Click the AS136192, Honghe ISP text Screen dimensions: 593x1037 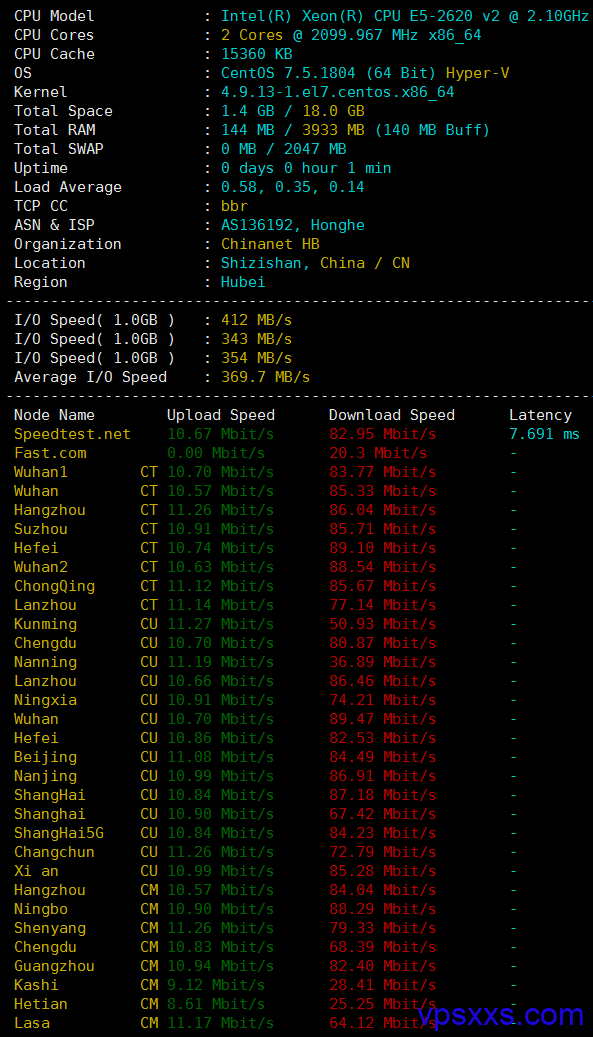(293, 225)
